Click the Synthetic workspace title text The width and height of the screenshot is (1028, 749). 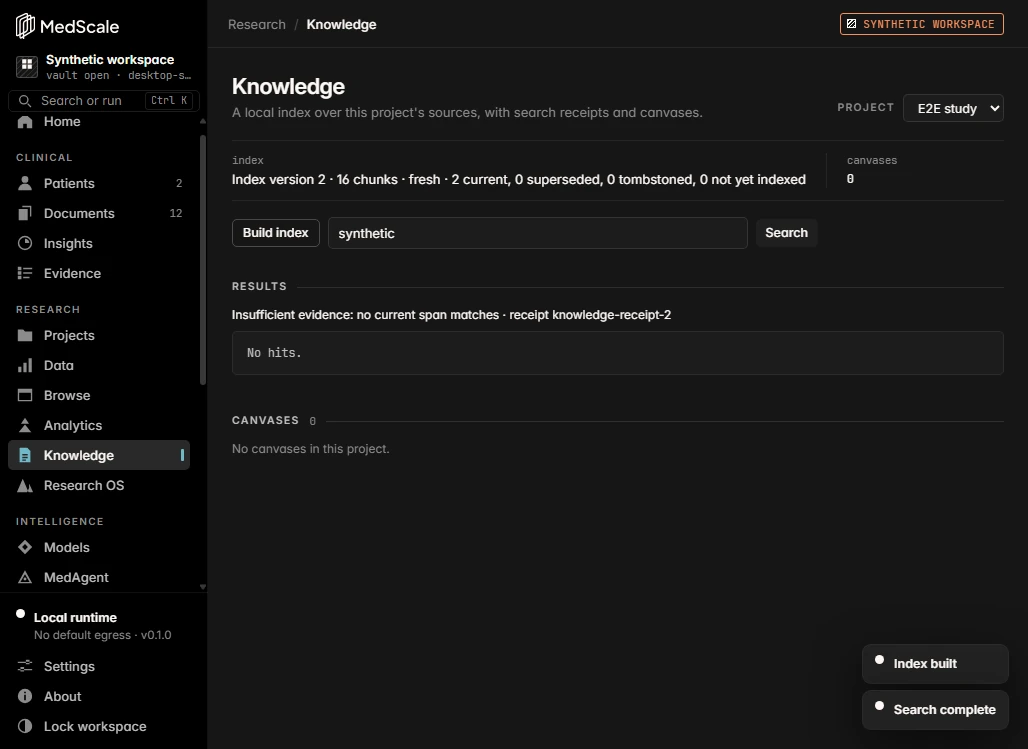(110, 60)
